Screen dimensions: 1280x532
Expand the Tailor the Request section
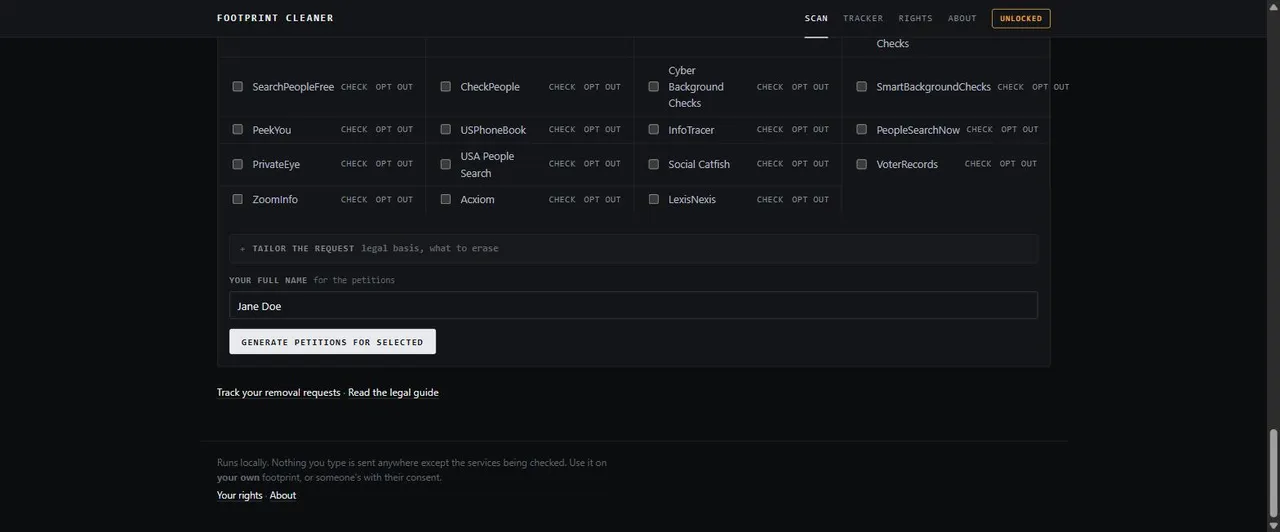(634, 248)
